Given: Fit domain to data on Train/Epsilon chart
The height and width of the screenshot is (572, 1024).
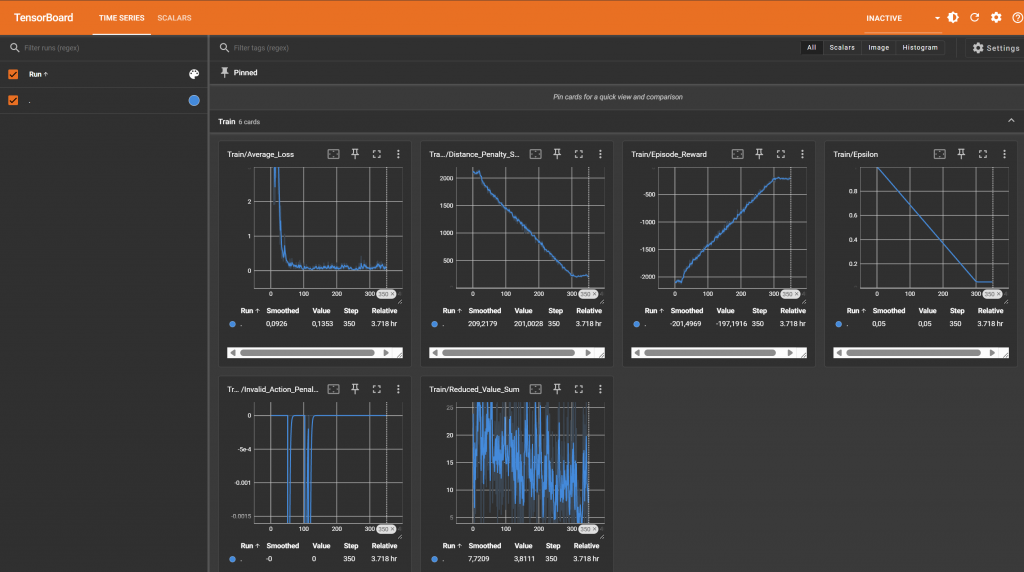Looking at the screenshot, I should click(x=939, y=154).
